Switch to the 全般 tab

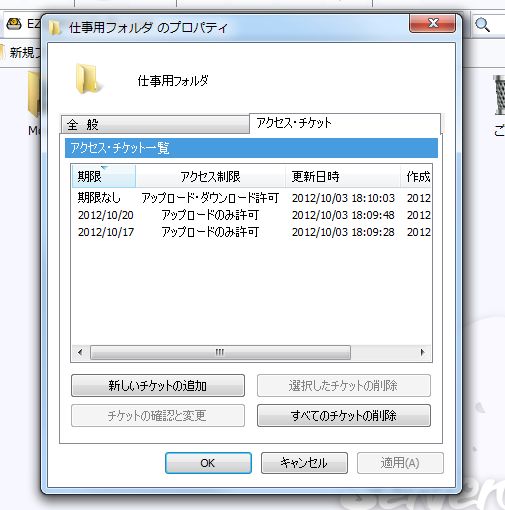click(x=155, y=125)
